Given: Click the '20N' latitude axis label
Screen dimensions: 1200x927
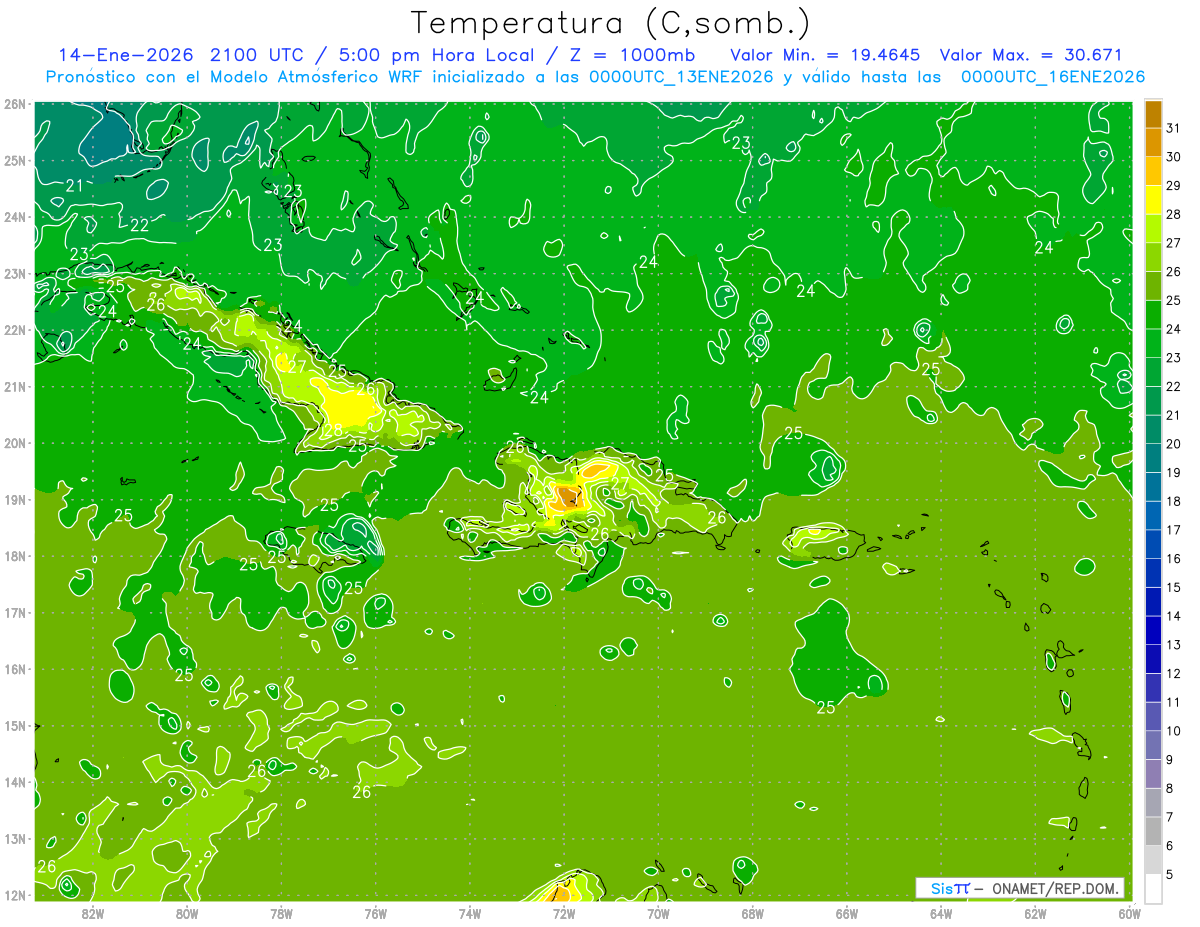Looking at the screenshot, I should (x=15, y=443).
